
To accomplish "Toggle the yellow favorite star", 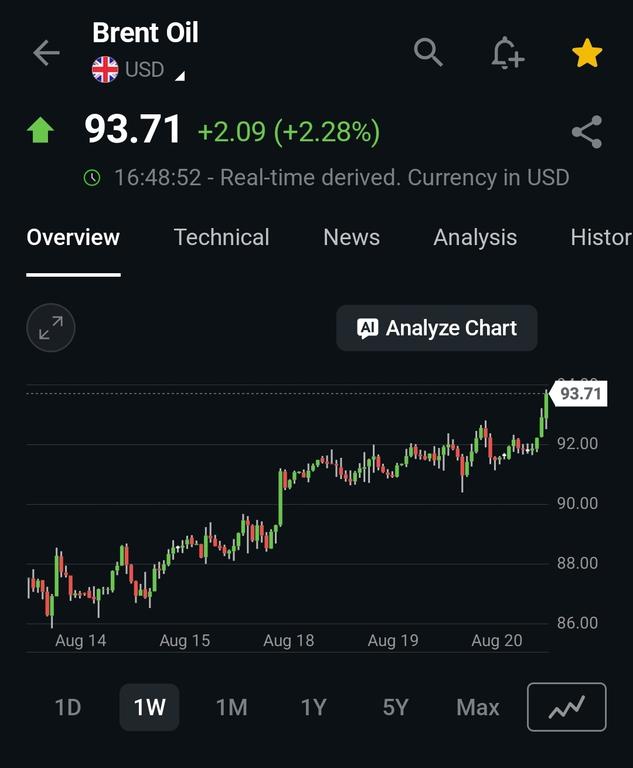I will [586, 53].
